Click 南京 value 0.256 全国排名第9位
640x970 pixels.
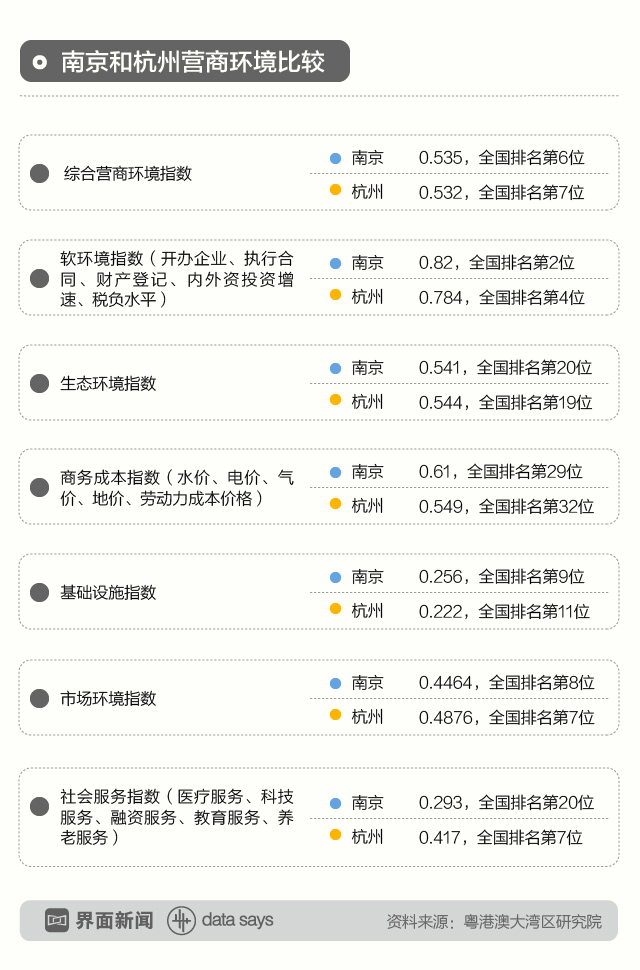point(501,577)
